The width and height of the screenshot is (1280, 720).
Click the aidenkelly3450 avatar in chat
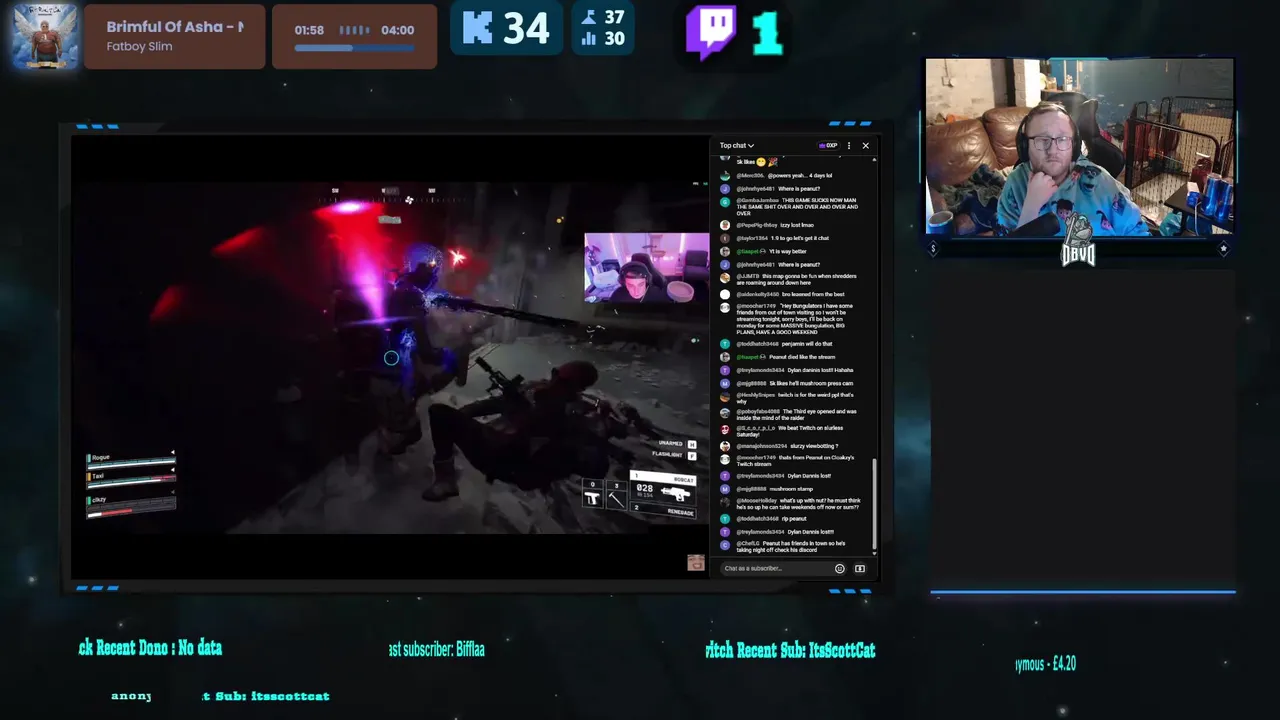pyautogui.click(x=726, y=294)
